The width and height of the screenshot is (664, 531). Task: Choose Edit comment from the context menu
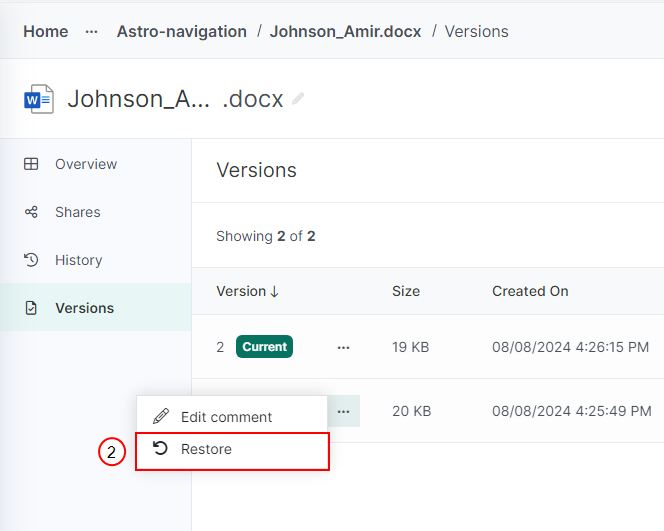(232, 417)
